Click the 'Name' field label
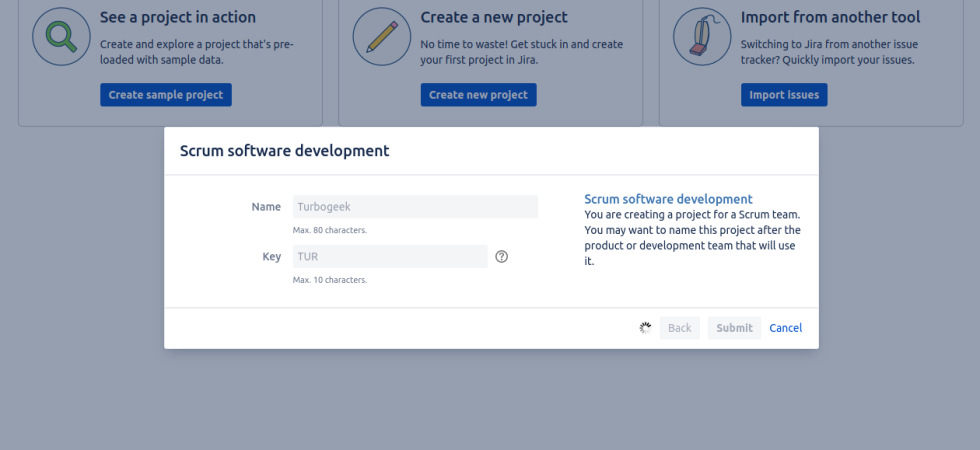The width and height of the screenshot is (980, 450). [266, 207]
